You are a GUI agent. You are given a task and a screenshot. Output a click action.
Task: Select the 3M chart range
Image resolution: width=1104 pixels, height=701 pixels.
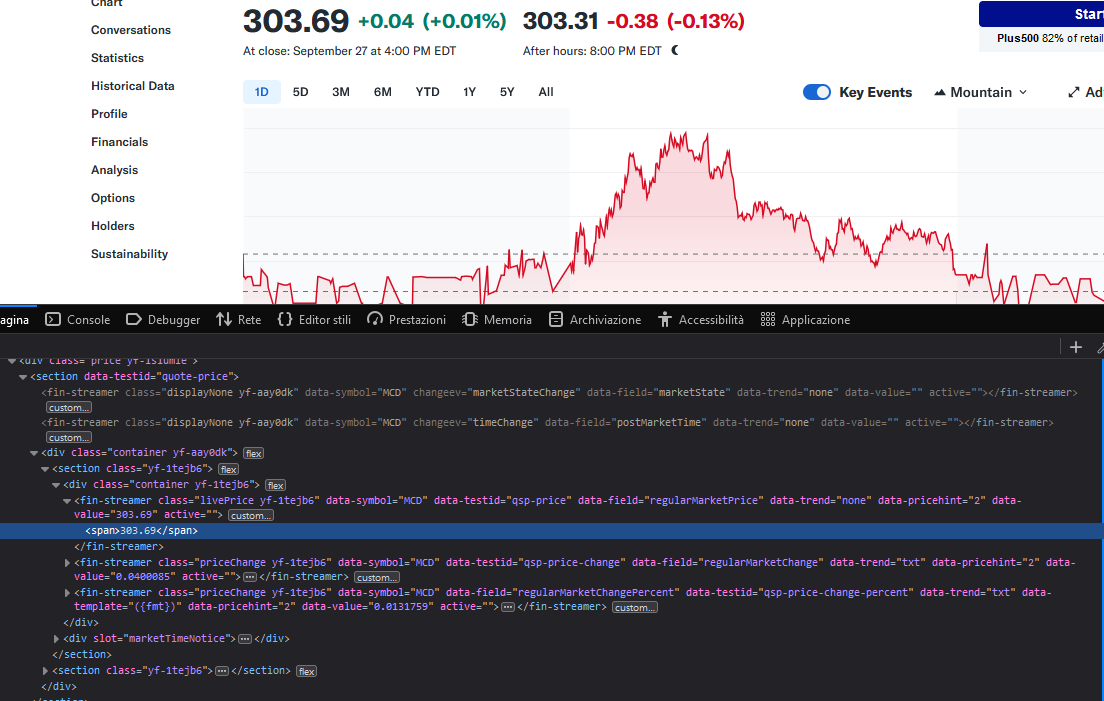pos(341,92)
